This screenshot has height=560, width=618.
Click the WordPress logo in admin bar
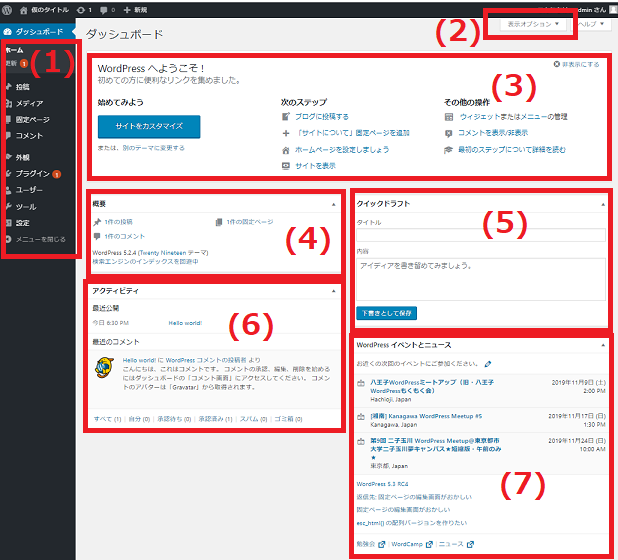click(x=9, y=9)
